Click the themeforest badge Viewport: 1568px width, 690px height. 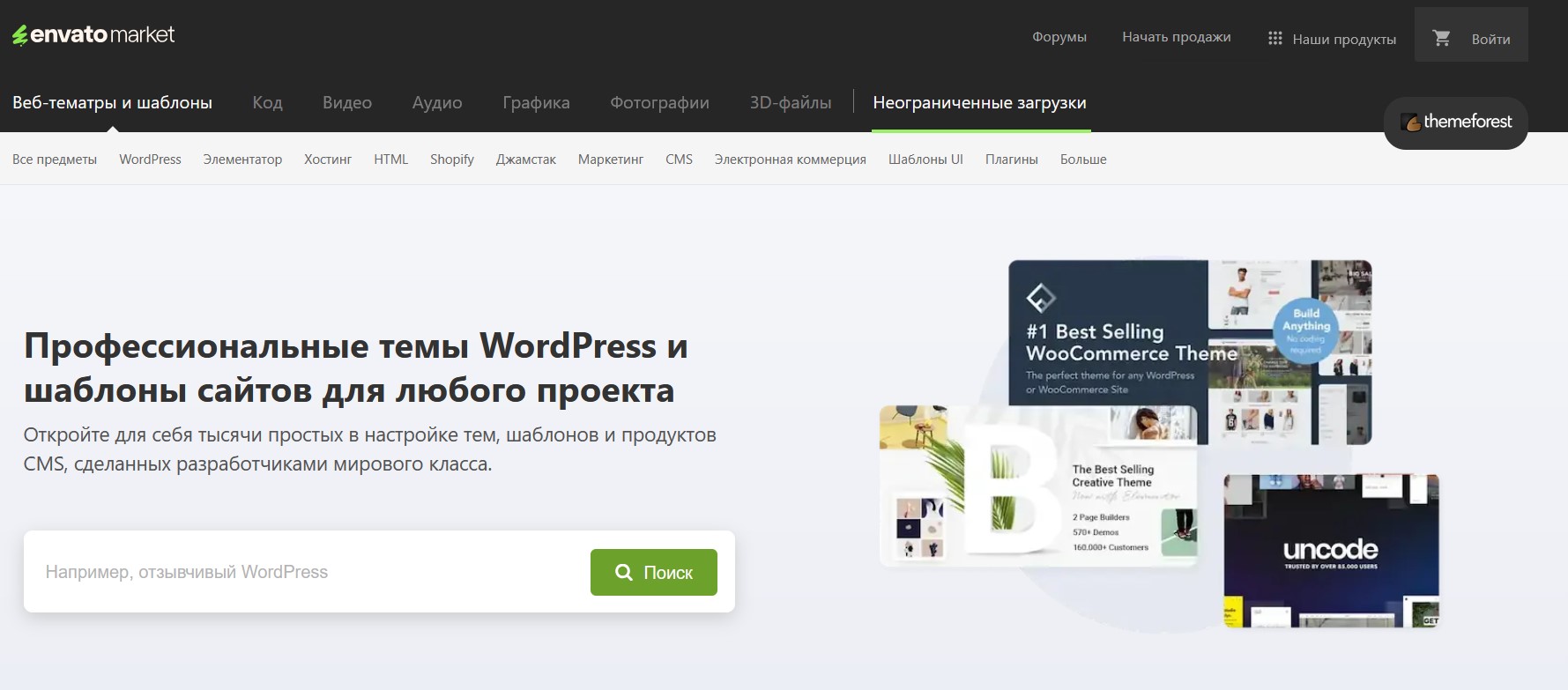tap(1456, 122)
